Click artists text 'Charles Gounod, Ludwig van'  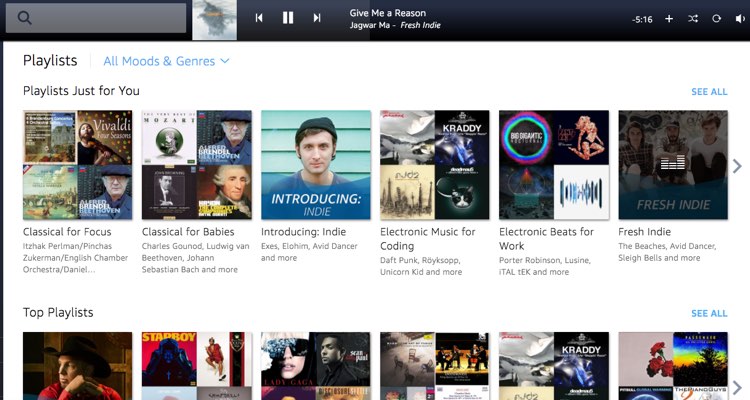195,246
